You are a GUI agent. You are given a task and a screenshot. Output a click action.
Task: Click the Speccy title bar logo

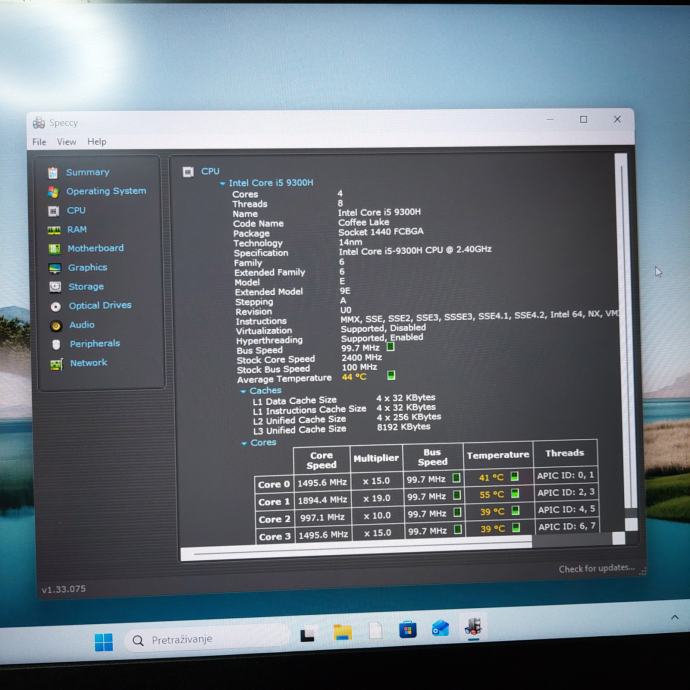(39, 123)
